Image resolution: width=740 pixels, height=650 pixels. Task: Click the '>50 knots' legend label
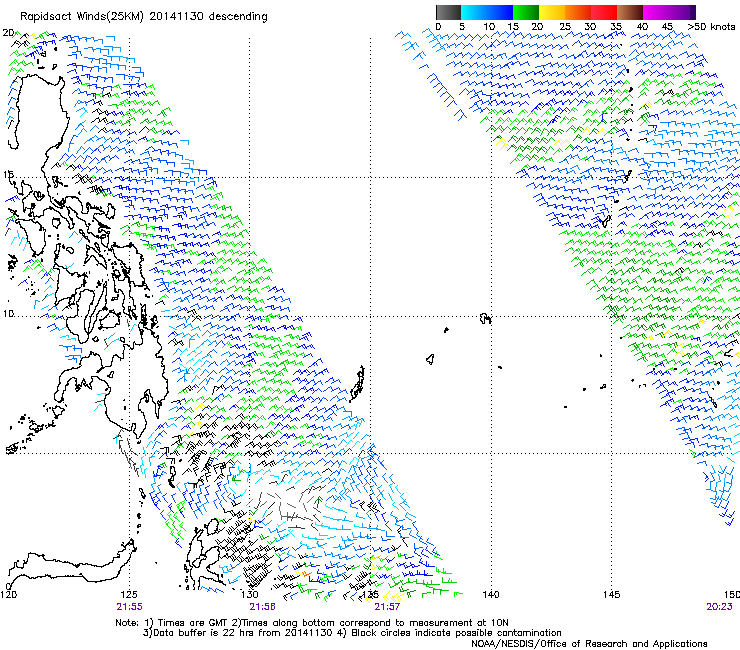(x=712, y=26)
